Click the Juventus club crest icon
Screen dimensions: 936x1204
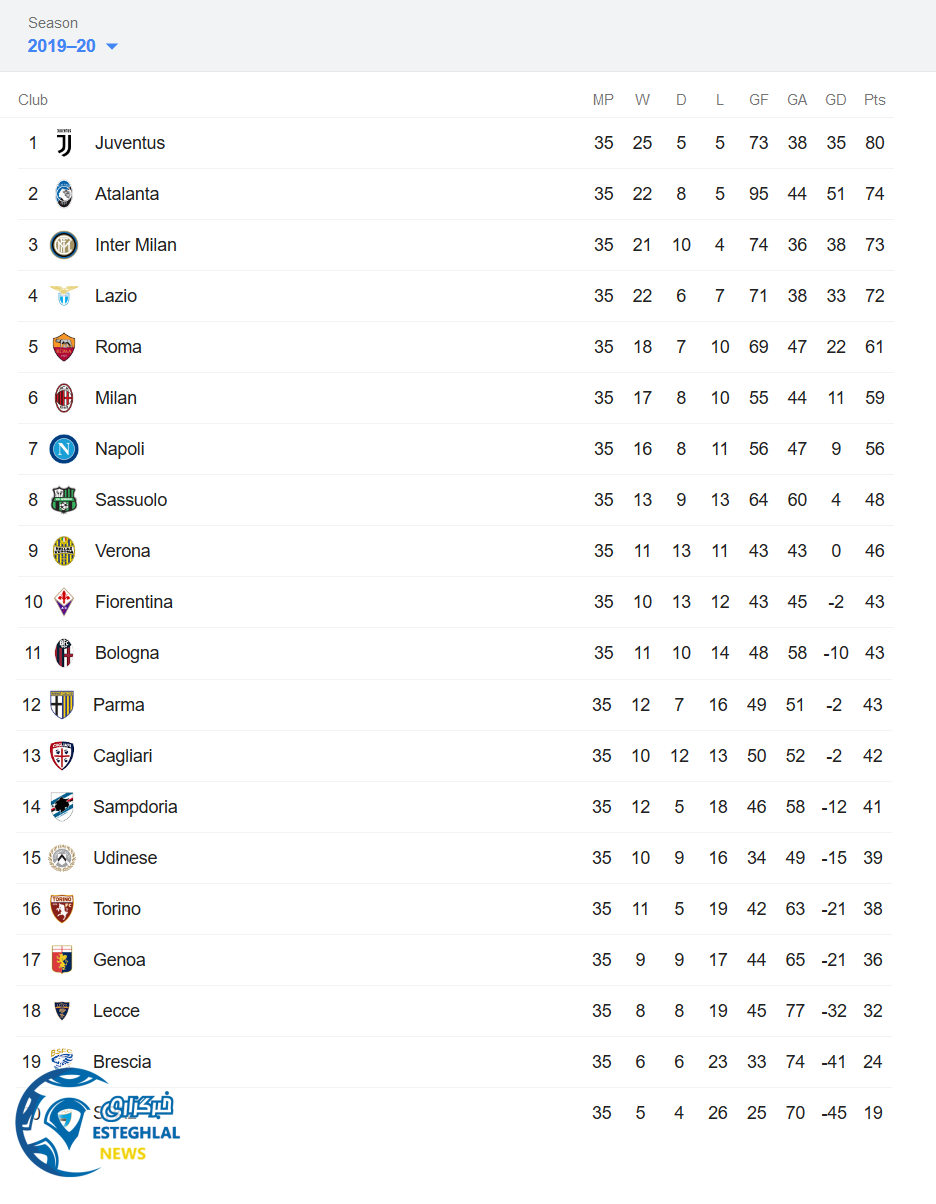[64, 143]
